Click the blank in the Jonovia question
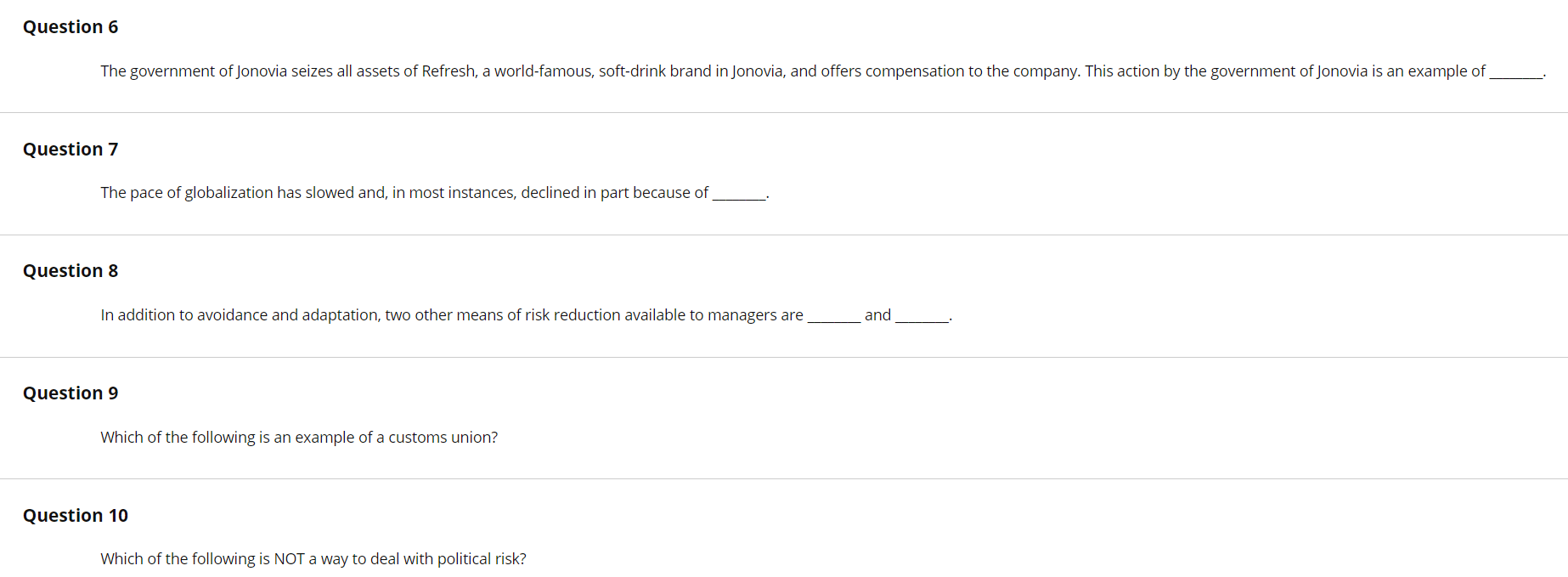The height and width of the screenshot is (577, 1568). [x=1516, y=72]
